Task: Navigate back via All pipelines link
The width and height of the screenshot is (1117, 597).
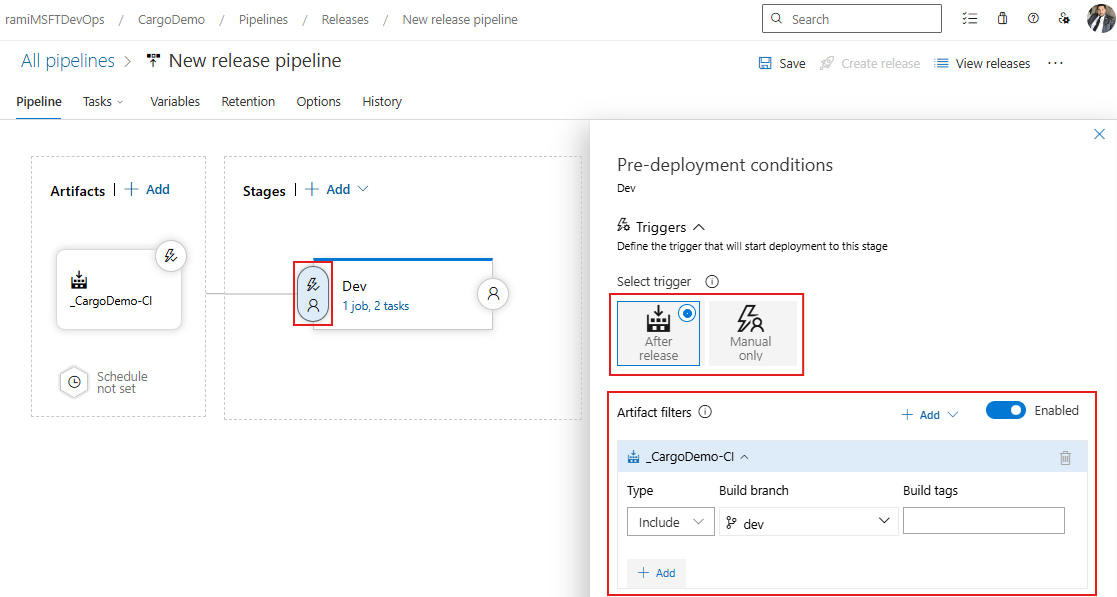Action: pyautogui.click(x=66, y=60)
